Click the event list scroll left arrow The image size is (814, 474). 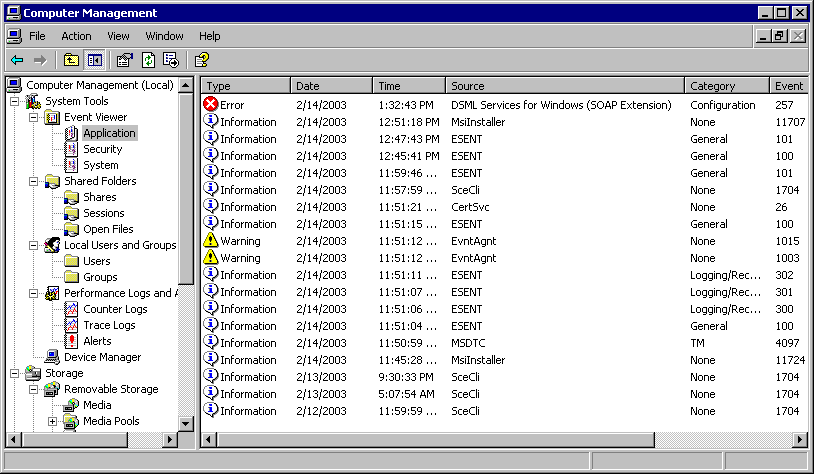tap(209, 440)
